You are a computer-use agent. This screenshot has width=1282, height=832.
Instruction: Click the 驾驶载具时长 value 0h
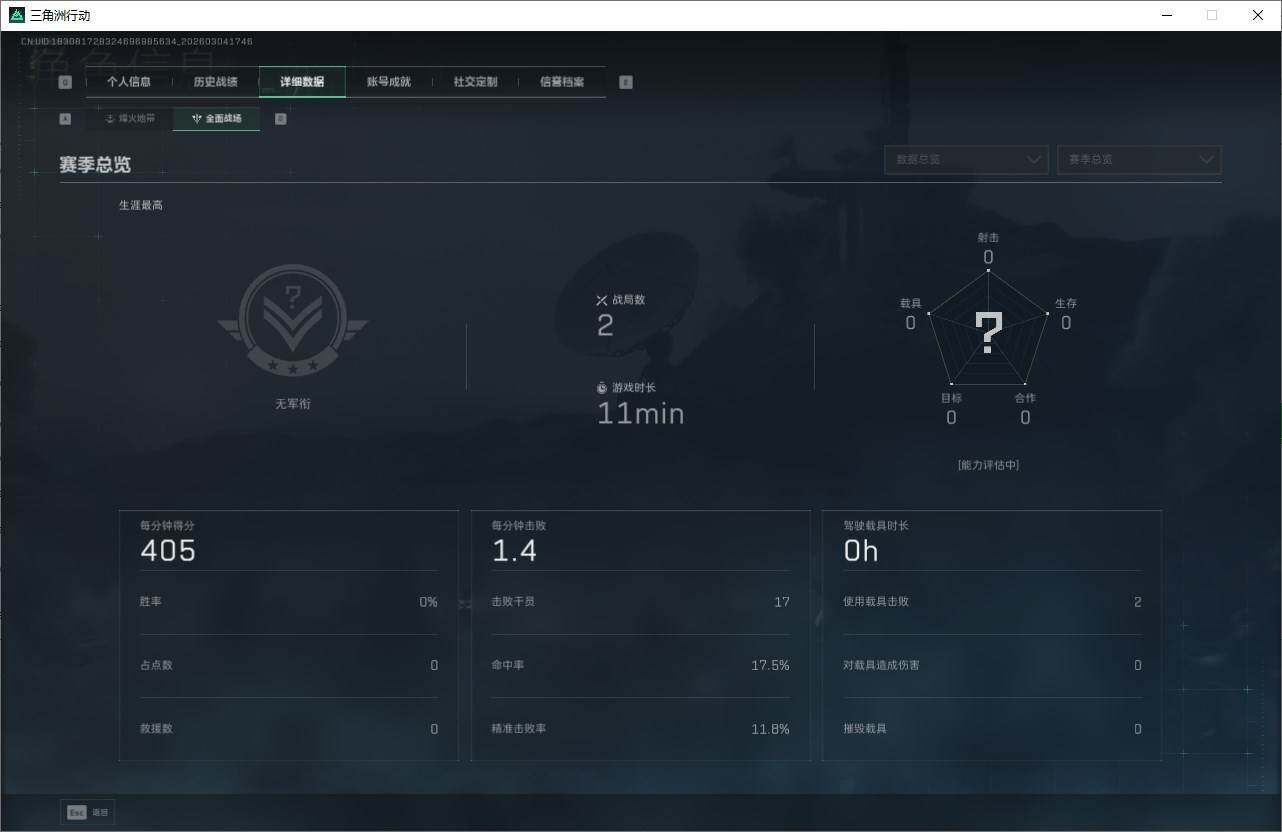coord(861,551)
